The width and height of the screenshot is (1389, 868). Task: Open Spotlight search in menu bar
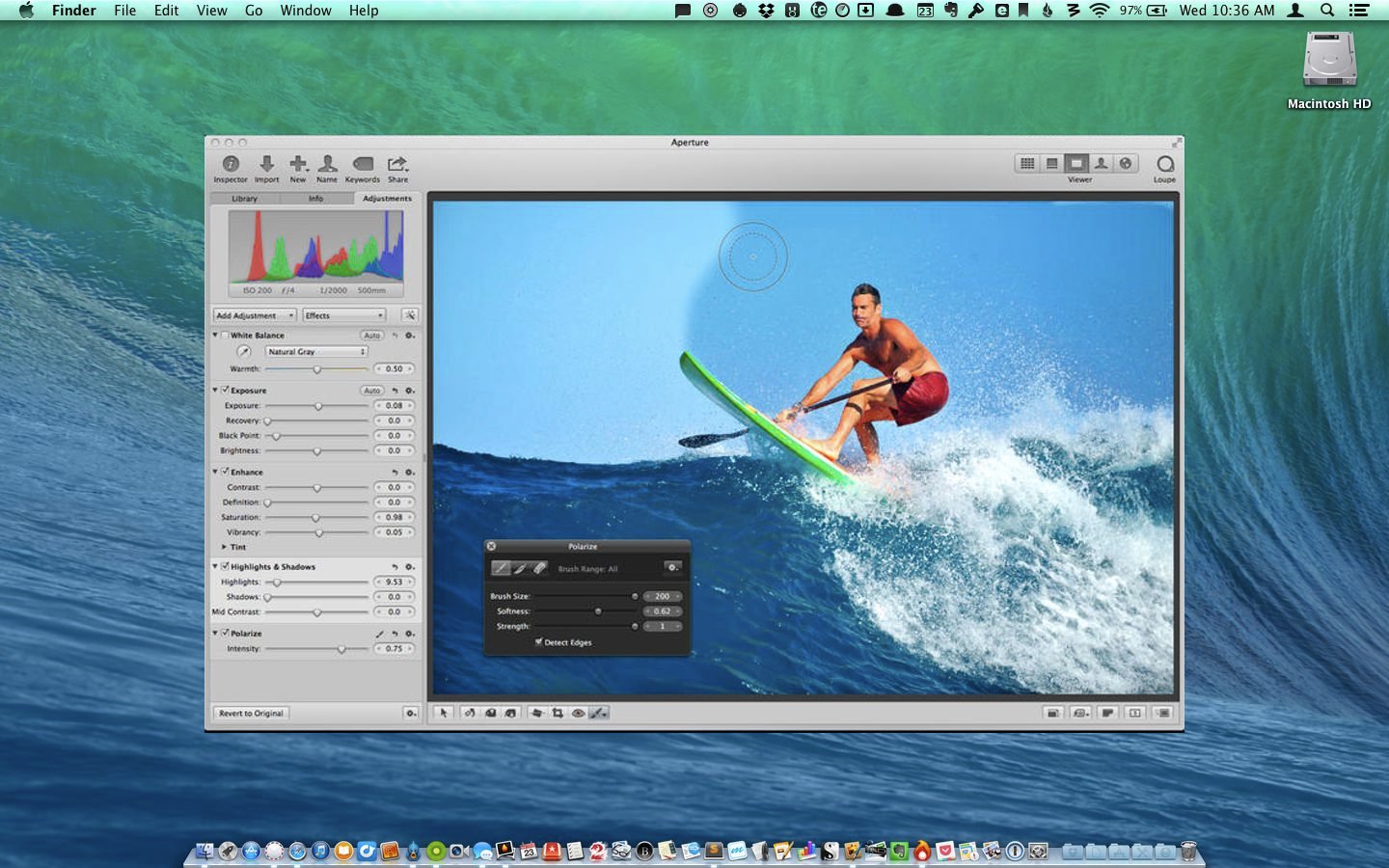coord(1327,11)
